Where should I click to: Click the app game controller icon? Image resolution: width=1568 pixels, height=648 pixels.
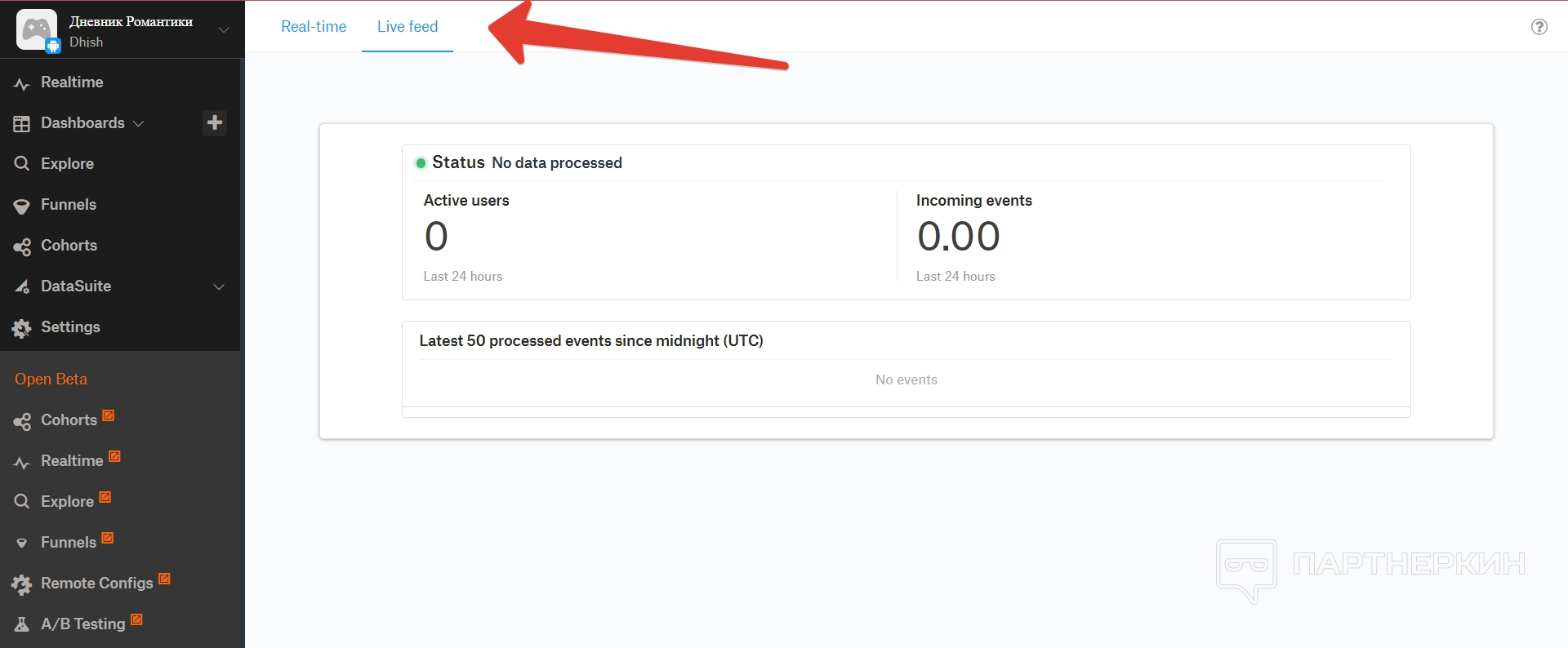[x=36, y=29]
